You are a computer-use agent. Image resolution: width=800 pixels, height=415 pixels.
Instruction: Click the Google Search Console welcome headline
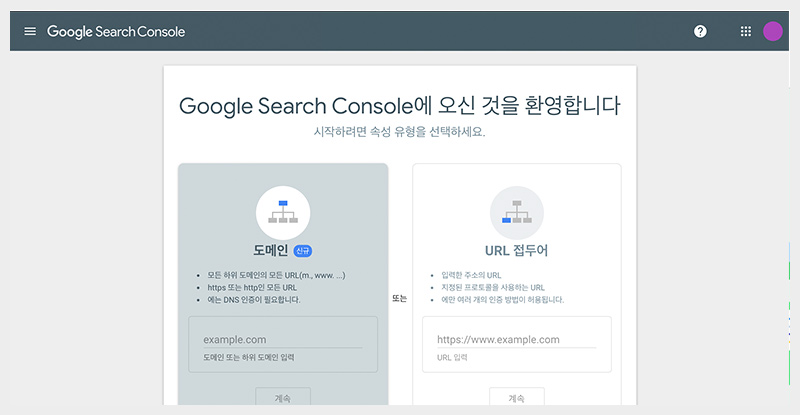click(x=399, y=105)
